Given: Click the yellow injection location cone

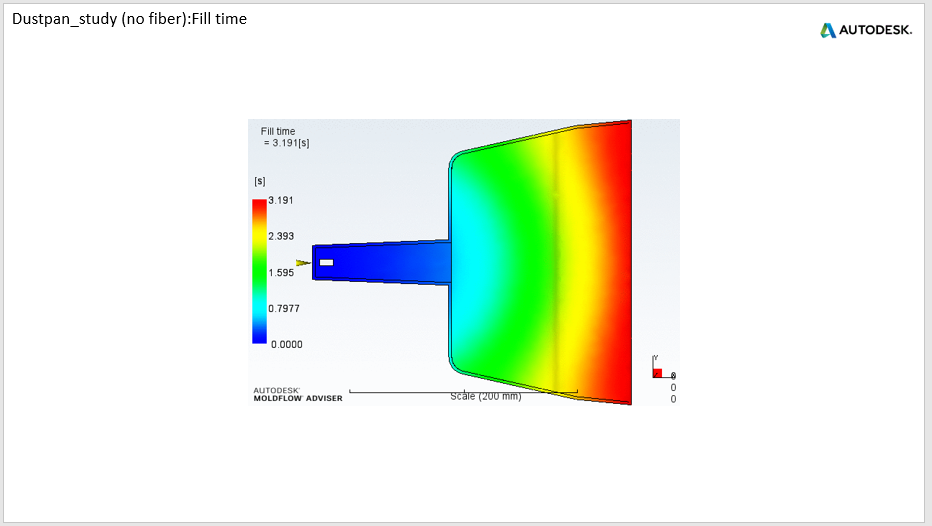Looking at the screenshot, I should [x=303, y=263].
